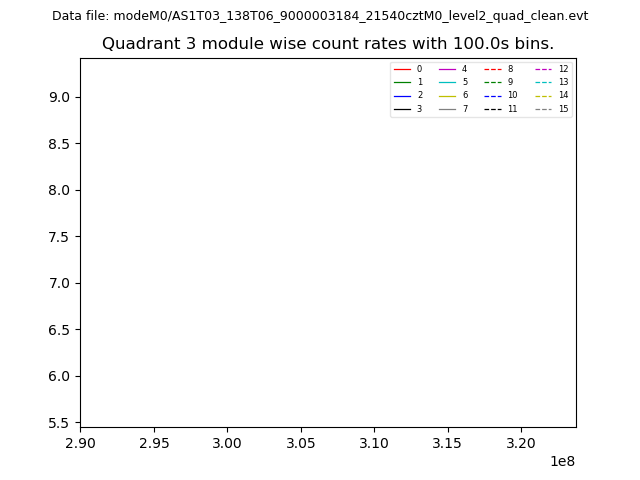Click legend label 15 with the gray dashed line
Screen dimensions: 640x480
pos(563,109)
